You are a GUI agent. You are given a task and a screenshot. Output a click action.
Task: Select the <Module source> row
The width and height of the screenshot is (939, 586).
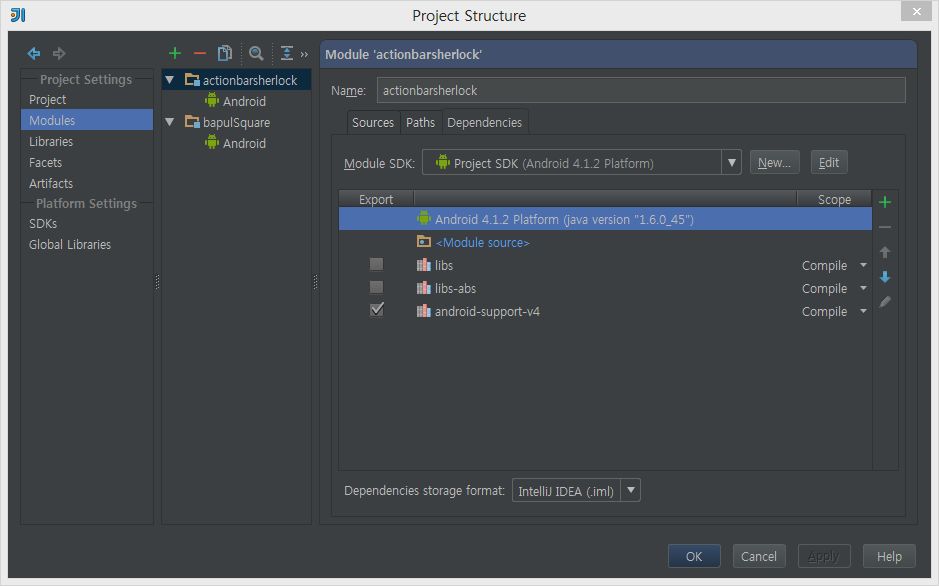pos(605,242)
